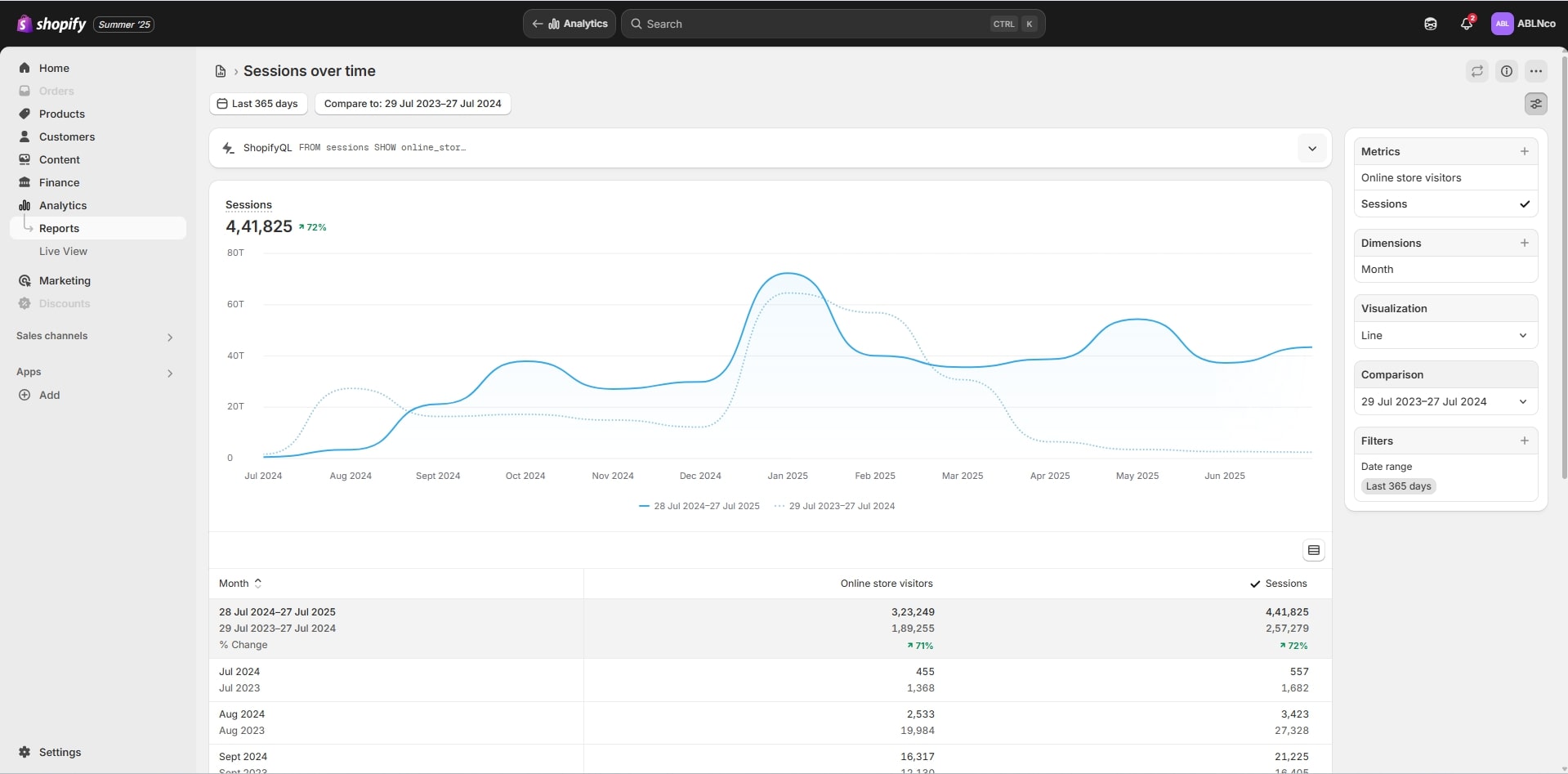The width and height of the screenshot is (1568, 774).
Task: Open the three-dot more actions menu
Action: [1535, 71]
